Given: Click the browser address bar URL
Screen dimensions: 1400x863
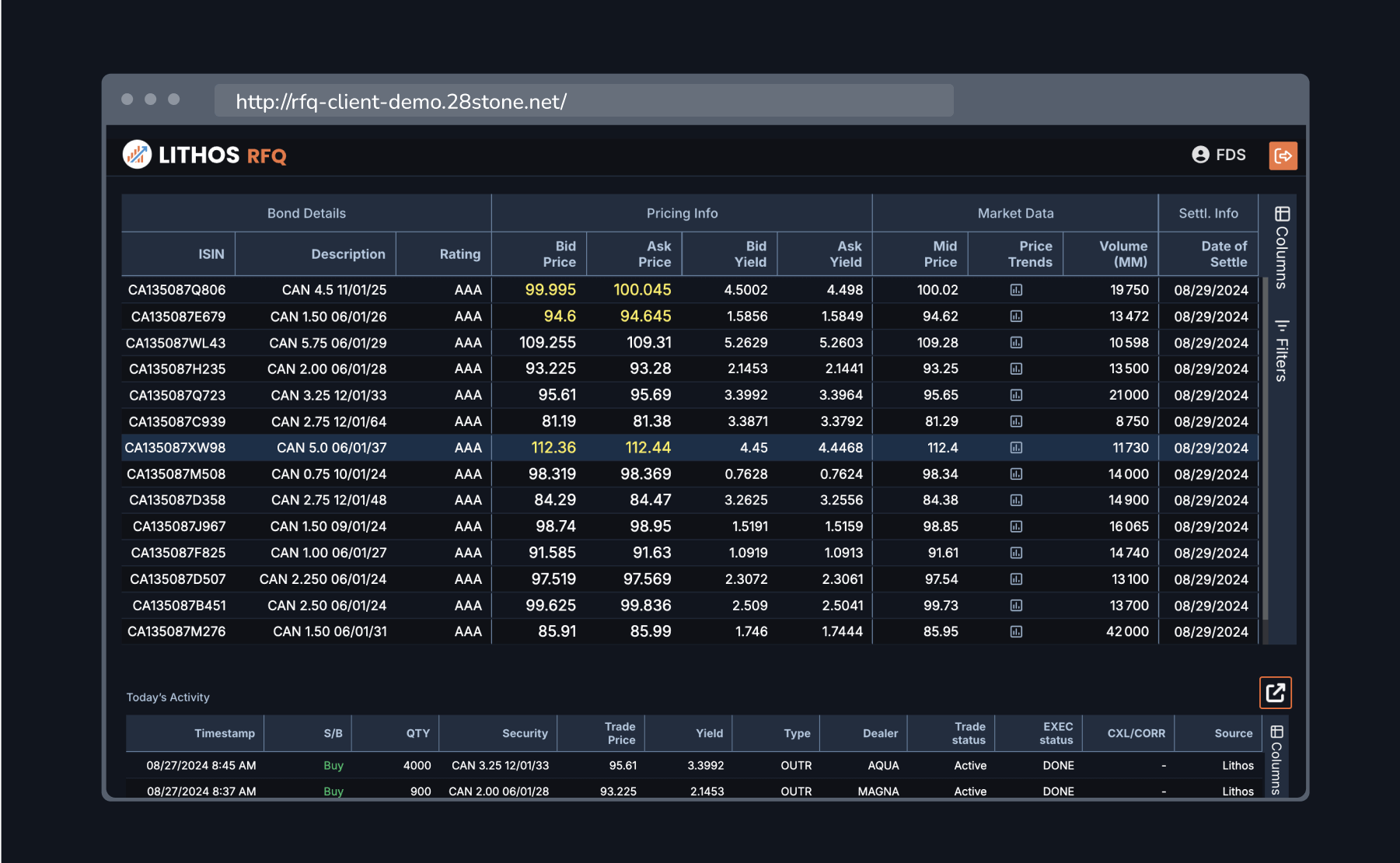Looking at the screenshot, I should coord(401,100).
